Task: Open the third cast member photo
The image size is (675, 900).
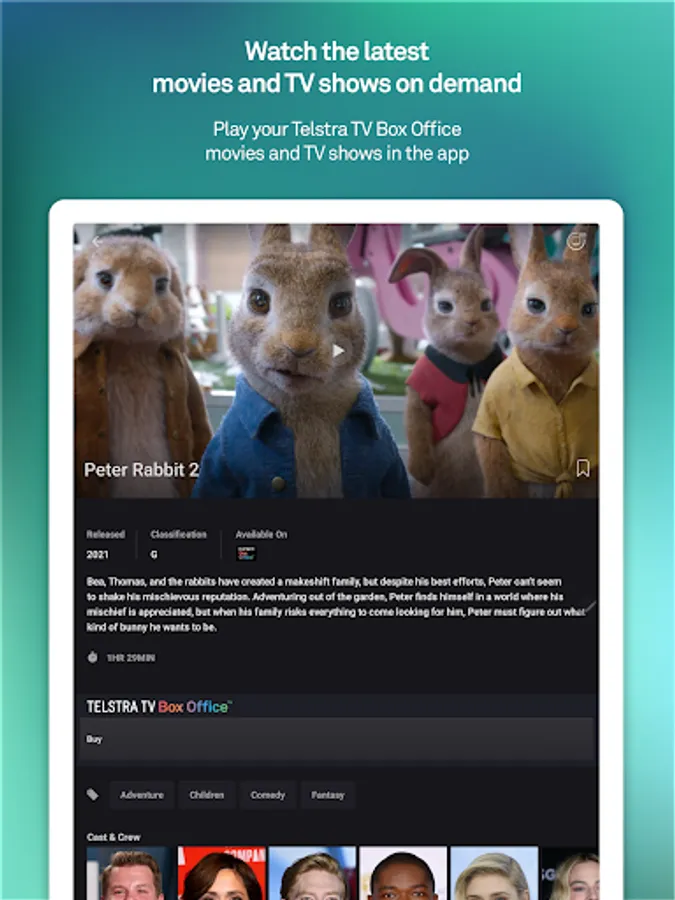Action: (x=312, y=873)
